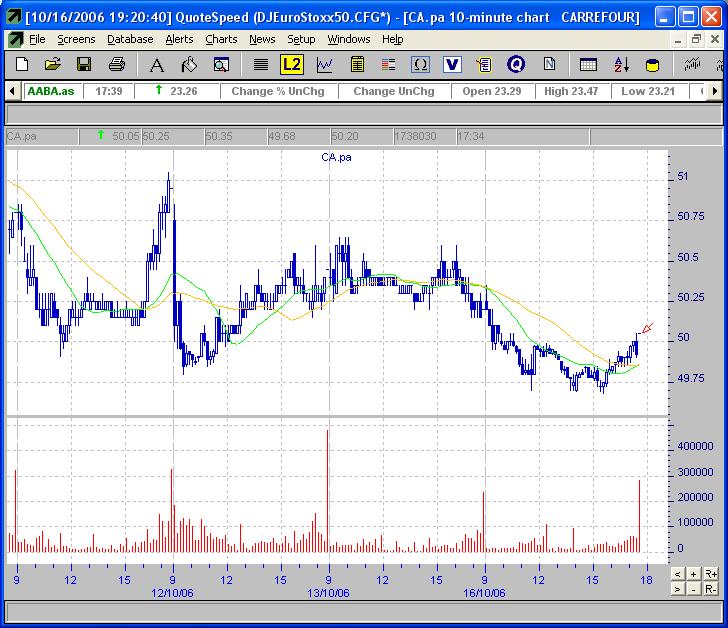Click the Print toolbar icon
Viewport: 728px width, 628px height.
pos(117,65)
